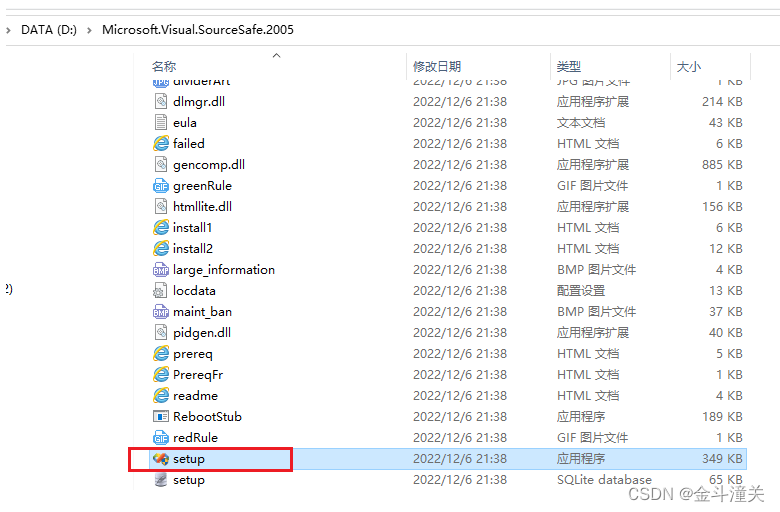Click the SQLite database type cell

[x=604, y=480]
